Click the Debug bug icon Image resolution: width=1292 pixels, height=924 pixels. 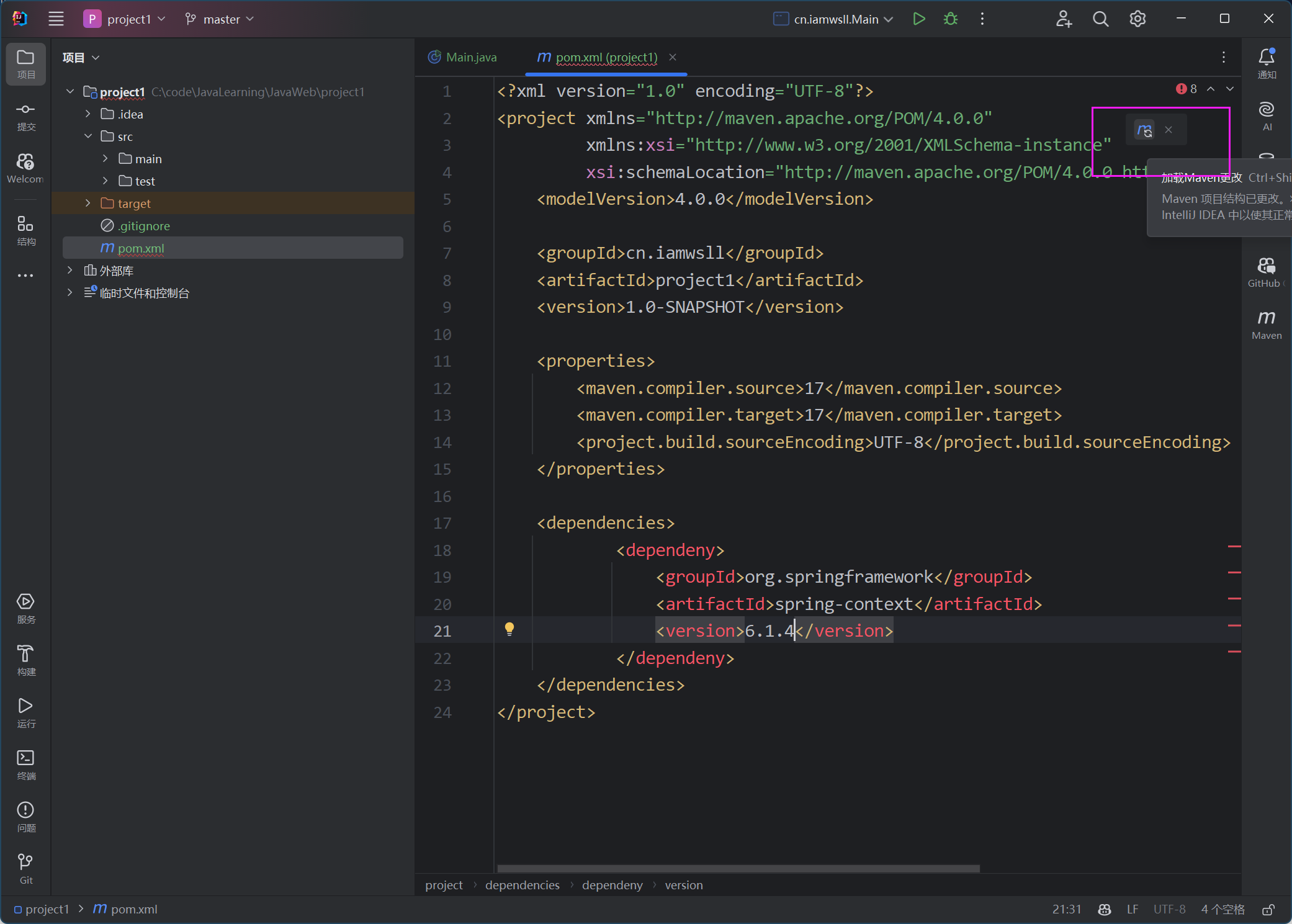pyautogui.click(x=950, y=19)
